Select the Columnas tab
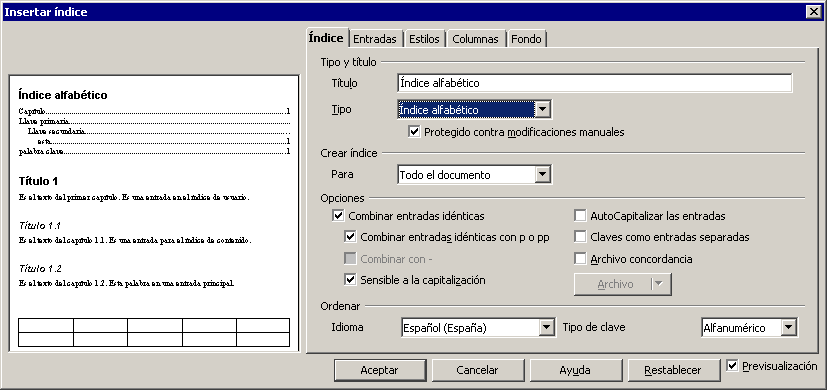Screen dimensions: 827x390 475,39
